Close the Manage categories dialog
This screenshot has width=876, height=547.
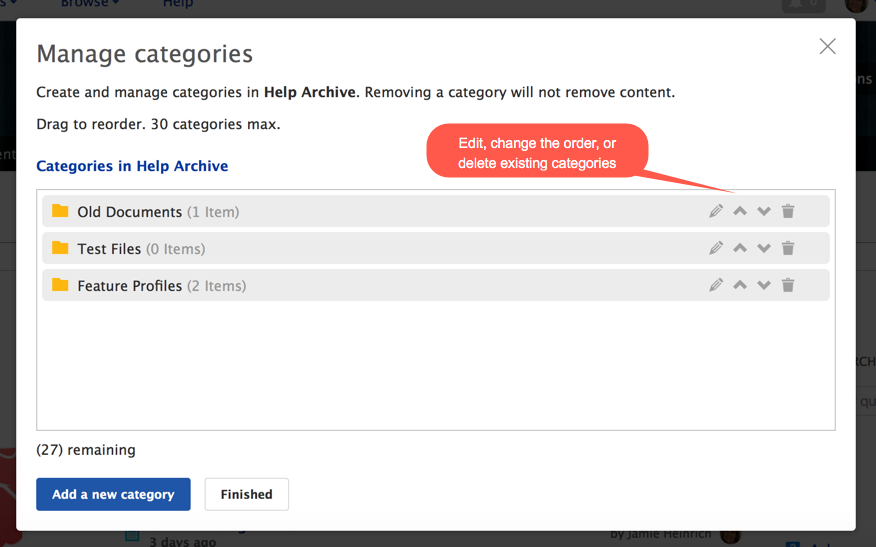(x=827, y=46)
